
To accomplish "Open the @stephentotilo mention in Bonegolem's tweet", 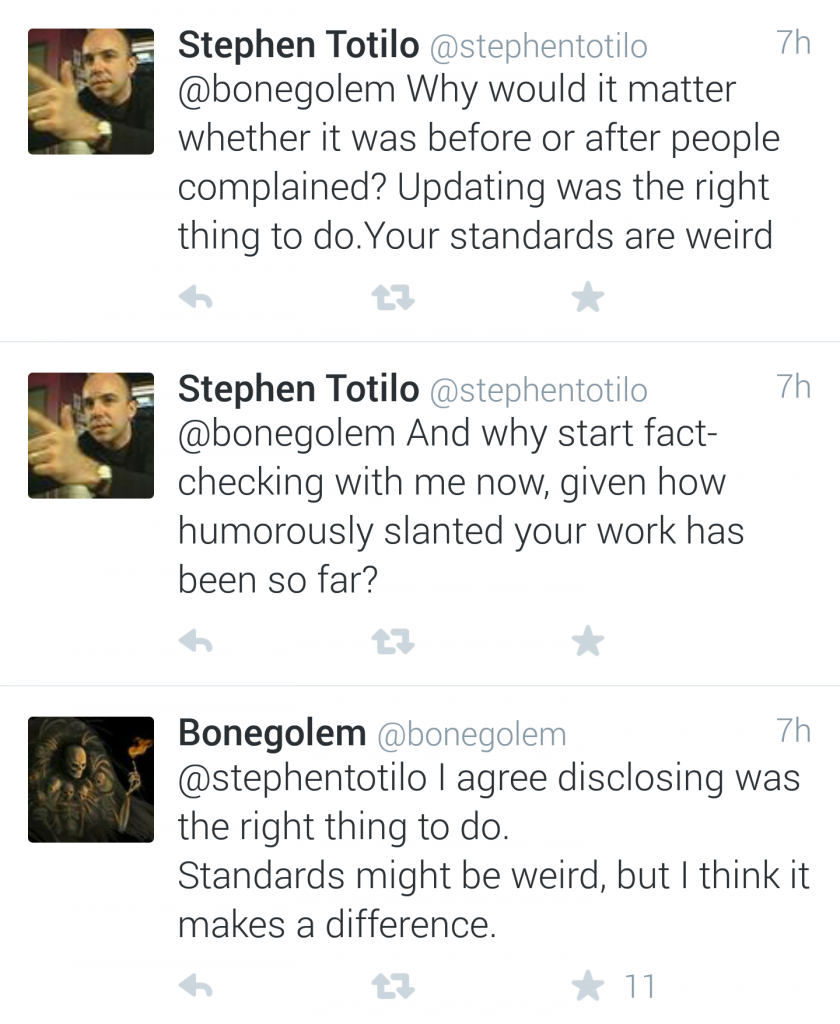I will click(x=302, y=778).
